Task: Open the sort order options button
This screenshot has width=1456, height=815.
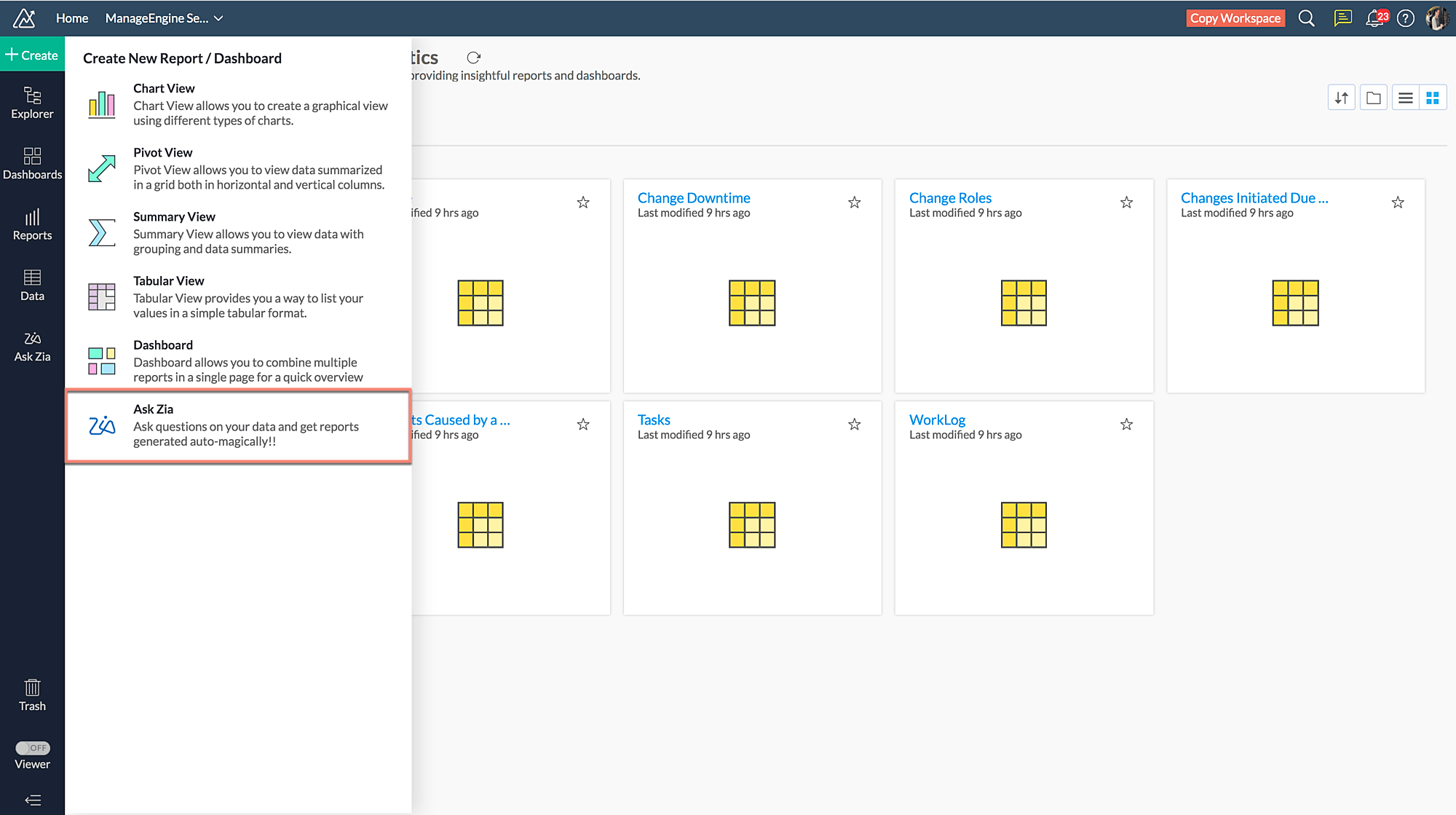Action: 1341,98
